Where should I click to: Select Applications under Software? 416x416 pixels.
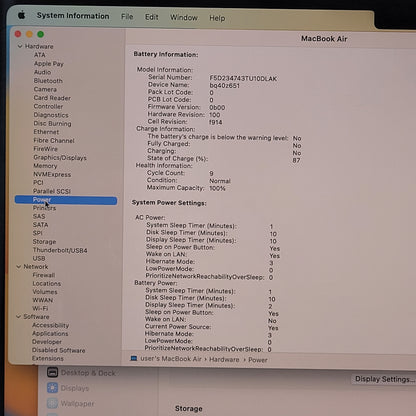[x=50, y=333]
